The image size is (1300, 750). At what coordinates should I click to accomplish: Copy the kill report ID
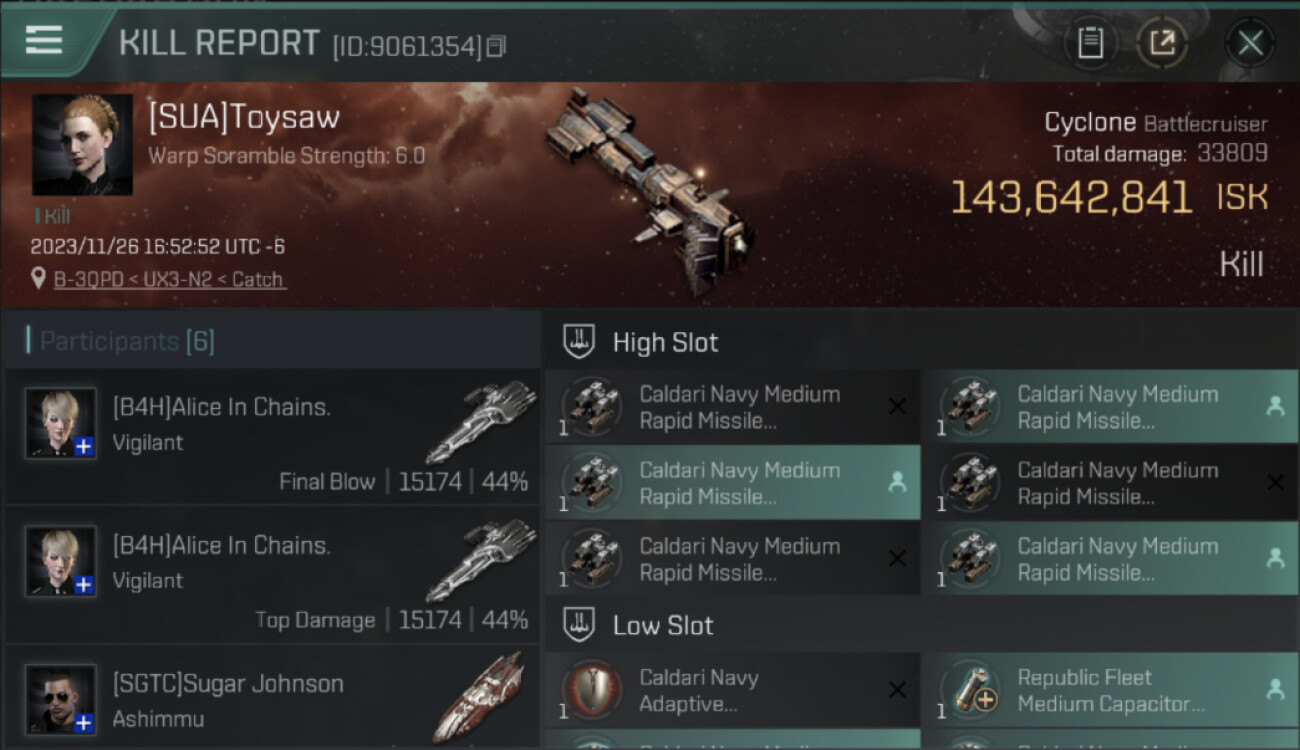coord(497,46)
